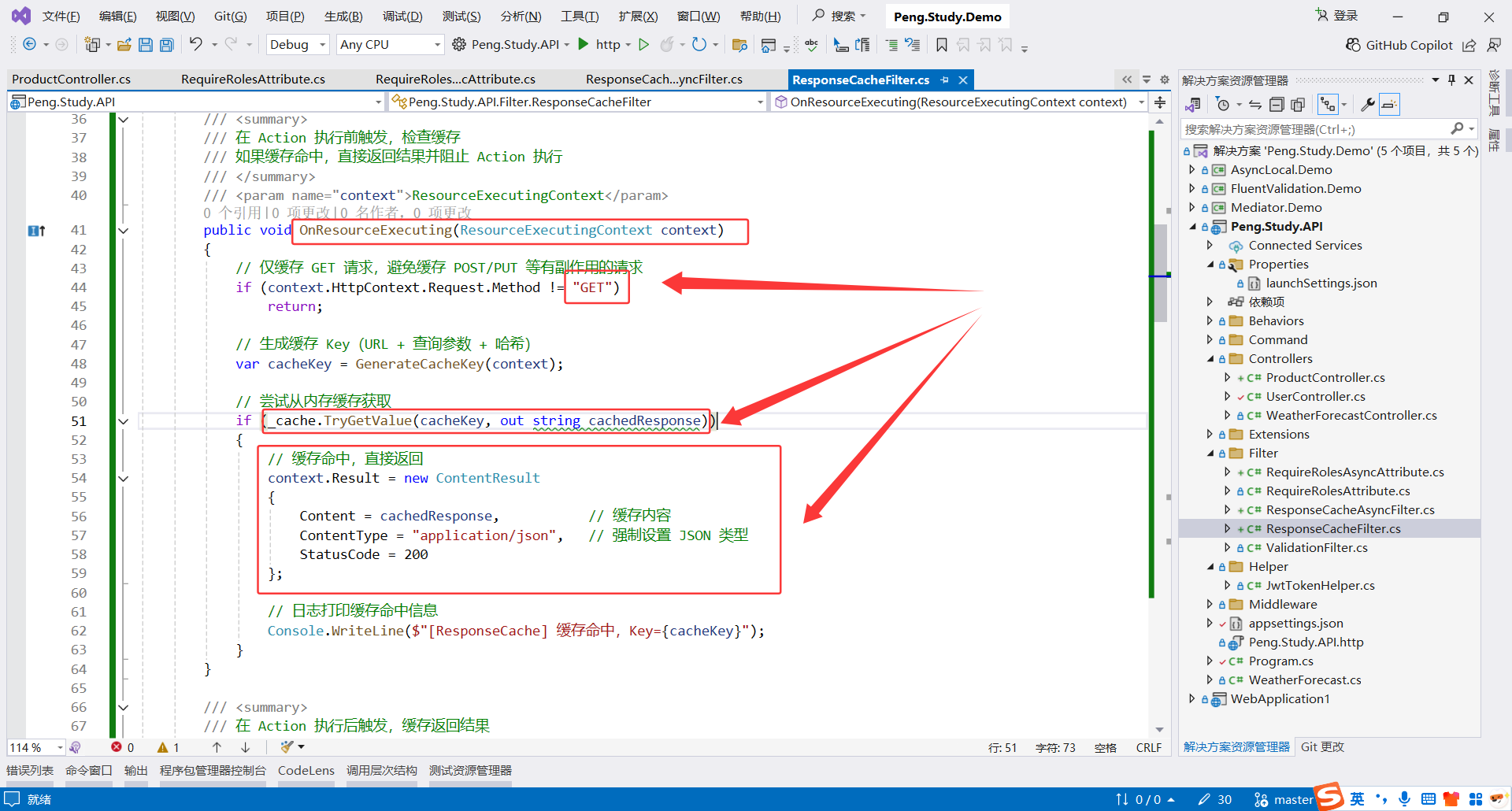Open the CodeLens panel tab

pyautogui.click(x=306, y=770)
